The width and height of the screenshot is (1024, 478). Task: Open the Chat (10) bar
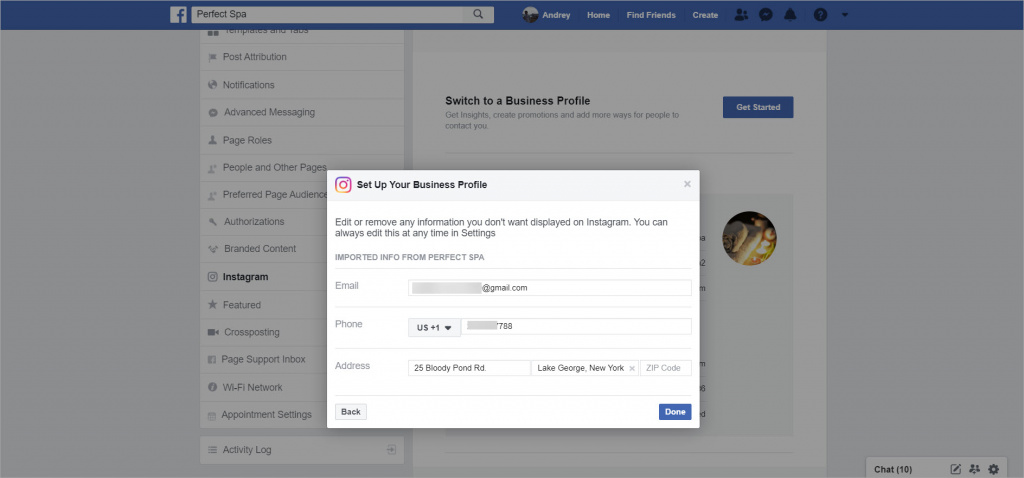coord(893,469)
